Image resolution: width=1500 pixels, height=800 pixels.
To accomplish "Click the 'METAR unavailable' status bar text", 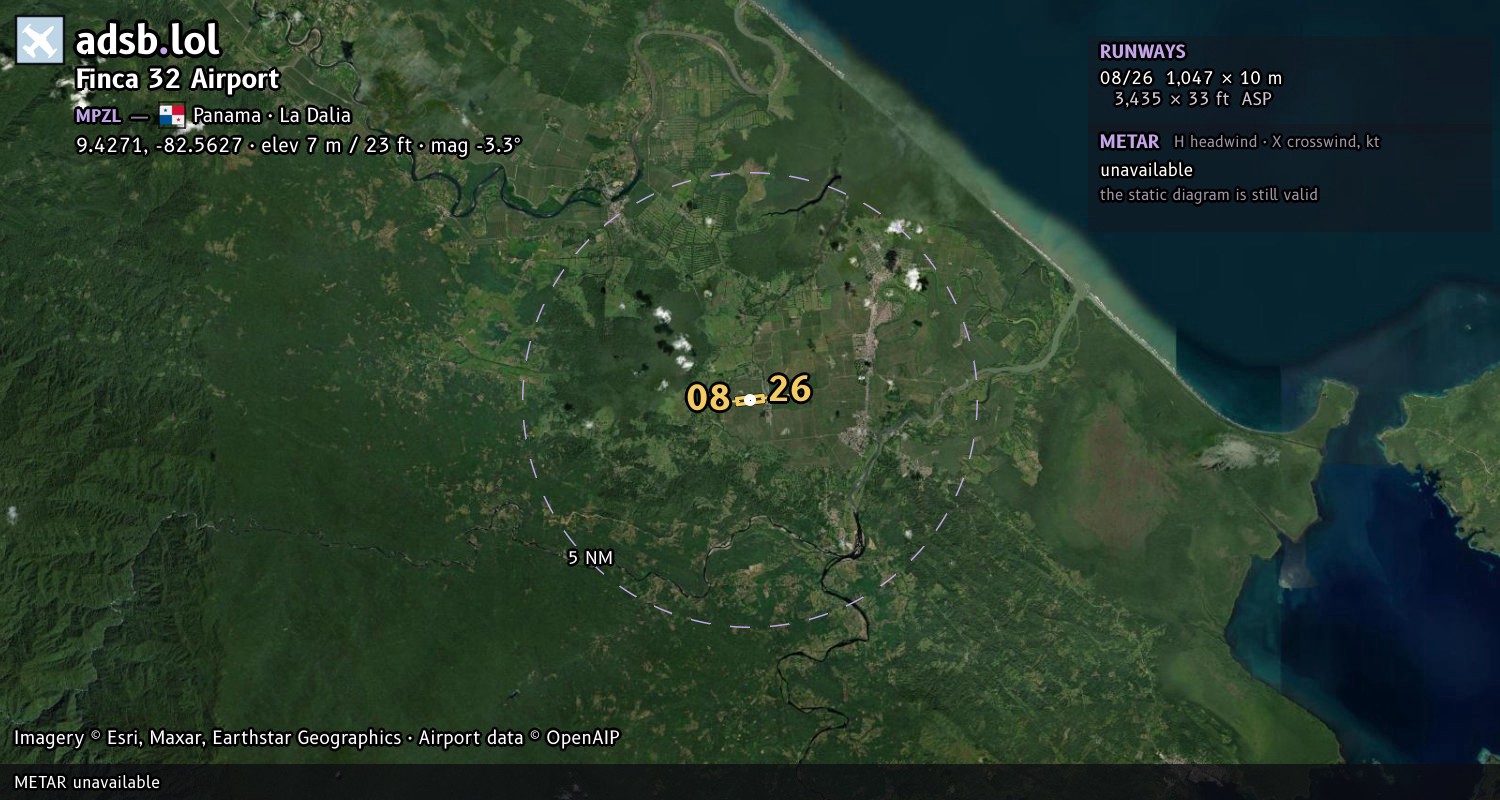I will click(87, 782).
